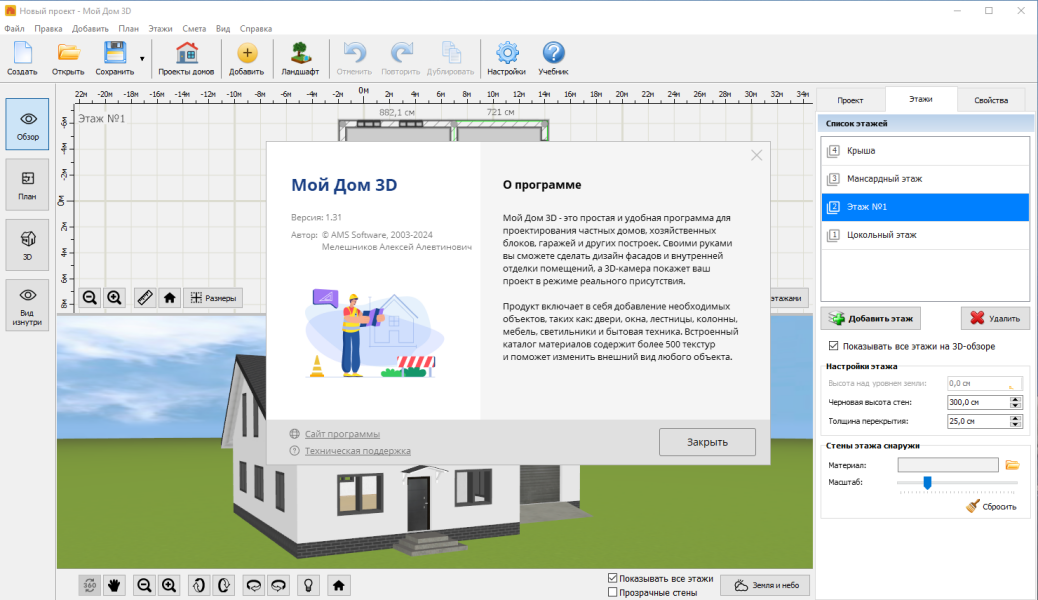Expand the Сохранить dropdown arrow

pos(142,59)
